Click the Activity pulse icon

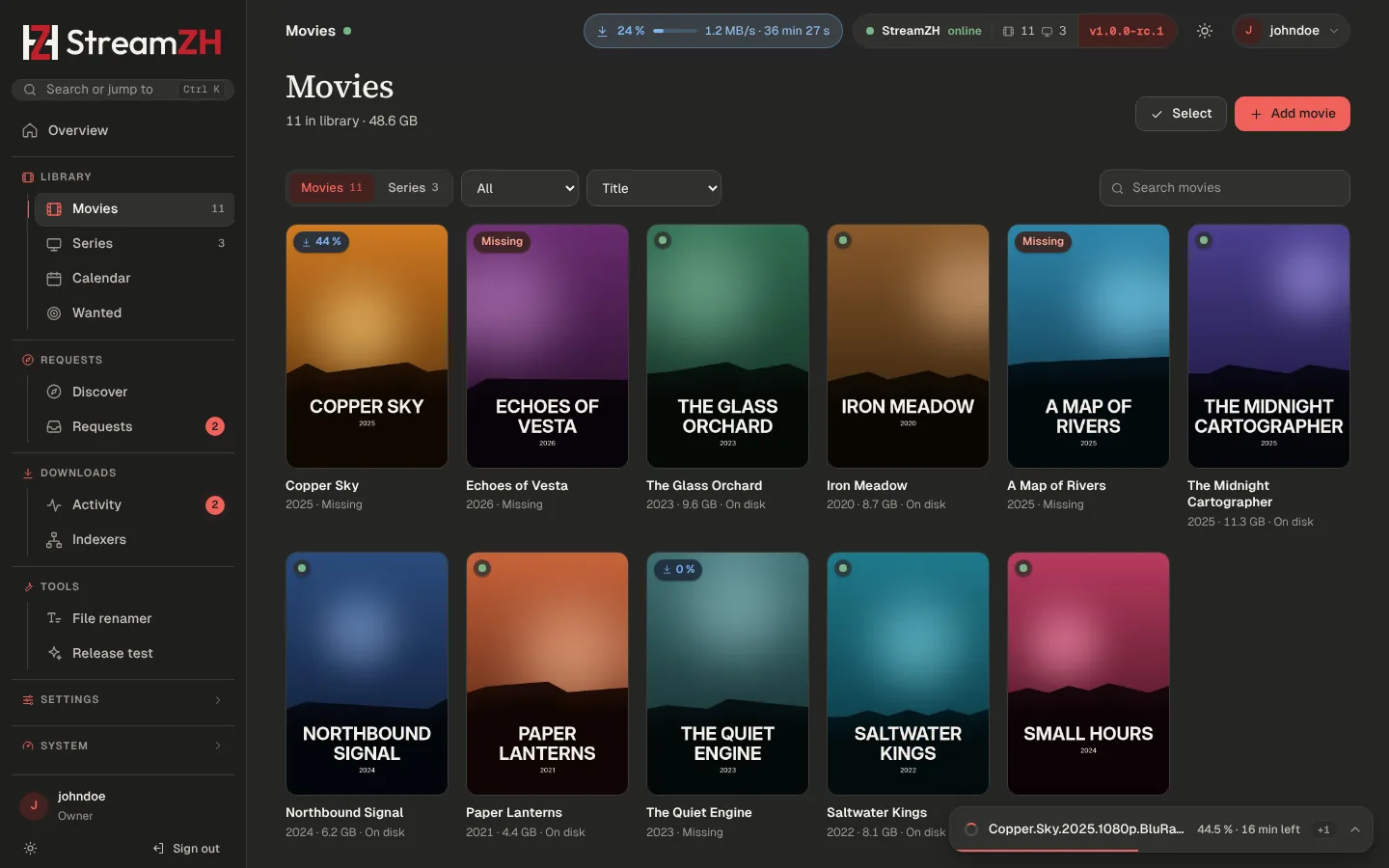[54, 504]
